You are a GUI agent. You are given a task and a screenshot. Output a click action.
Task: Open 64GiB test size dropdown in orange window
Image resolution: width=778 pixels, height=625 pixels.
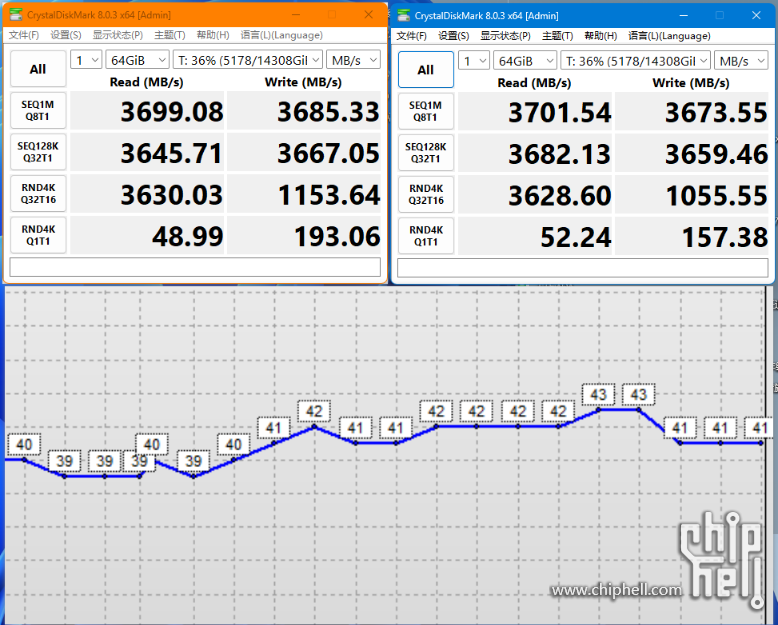pyautogui.click(x=137, y=60)
